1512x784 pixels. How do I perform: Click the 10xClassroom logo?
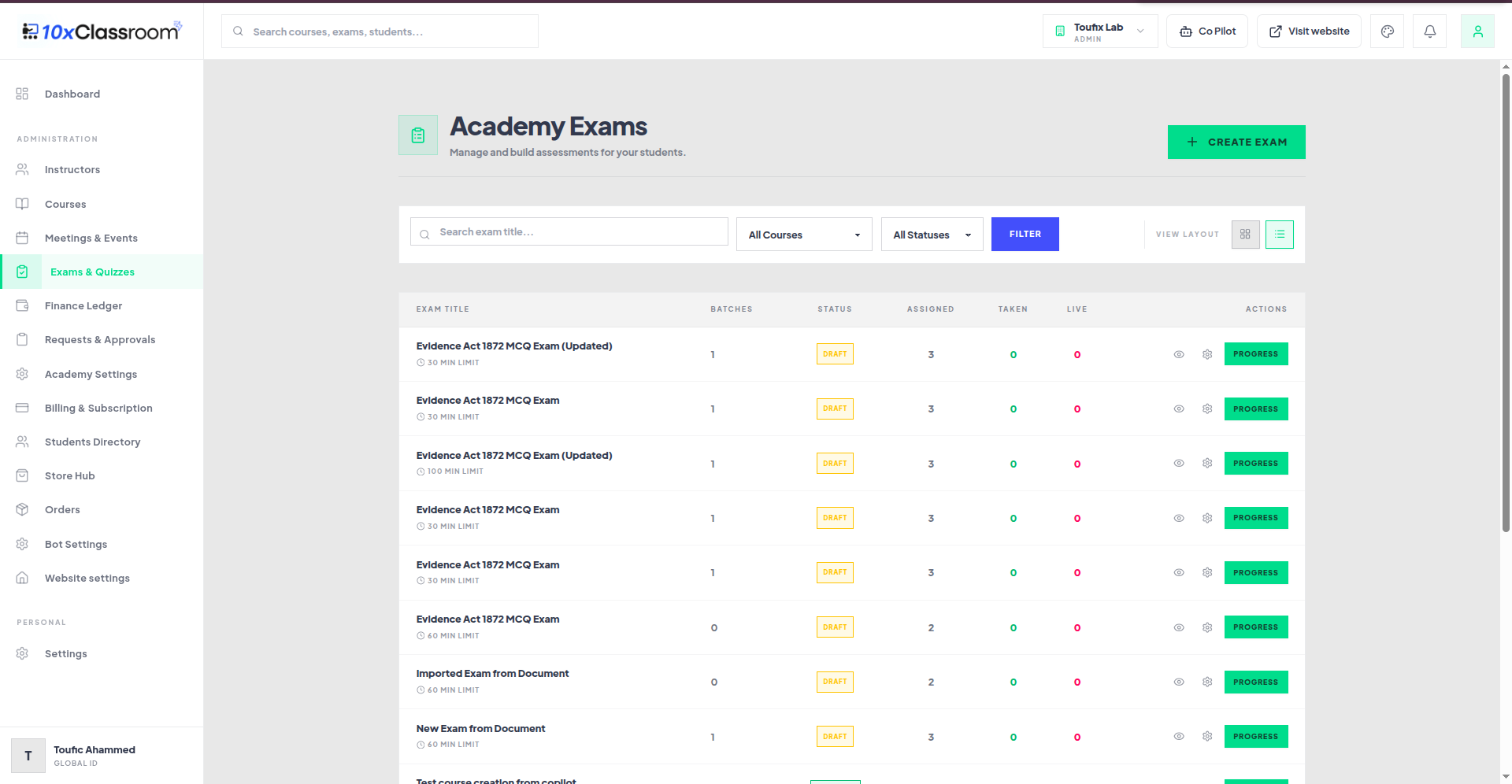pyautogui.click(x=102, y=31)
